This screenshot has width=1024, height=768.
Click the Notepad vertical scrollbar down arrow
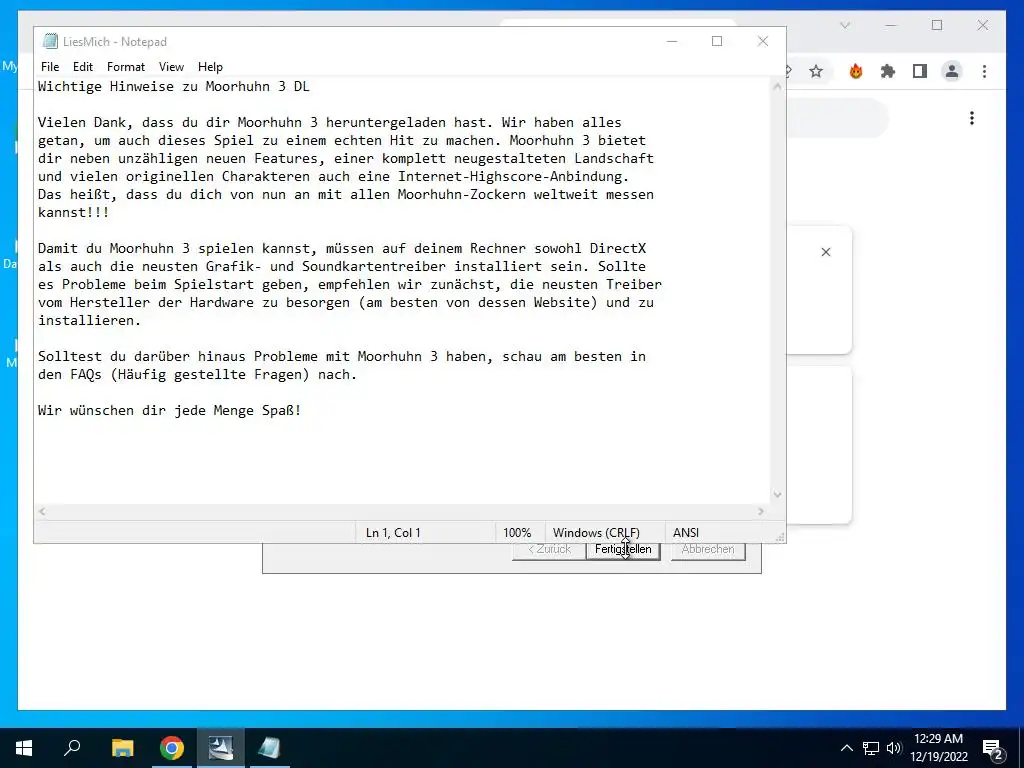tap(777, 494)
